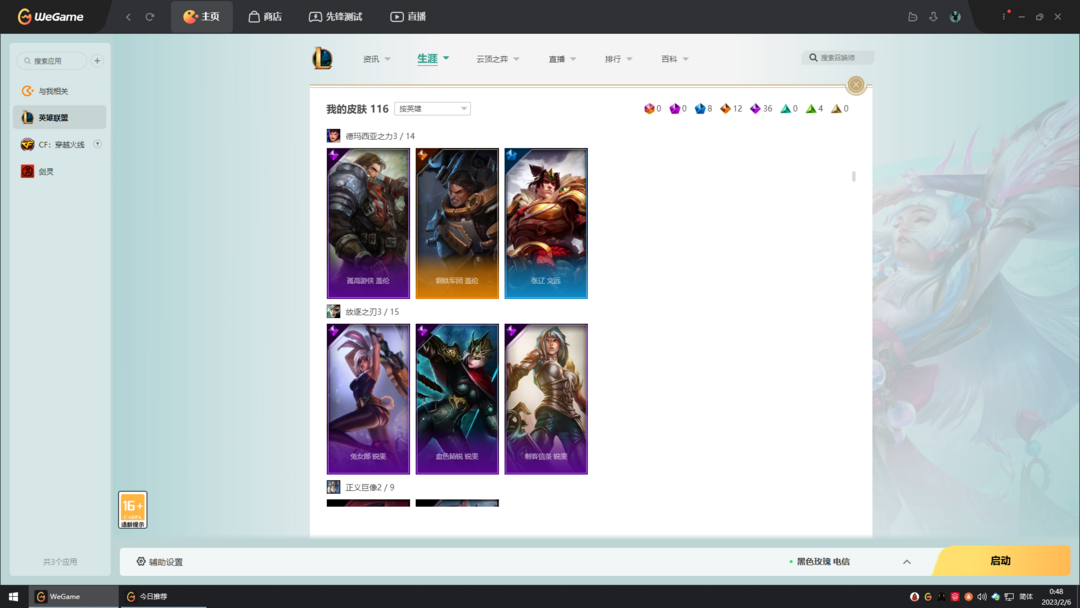Click the blue rarity gem showing 8

(x=700, y=109)
